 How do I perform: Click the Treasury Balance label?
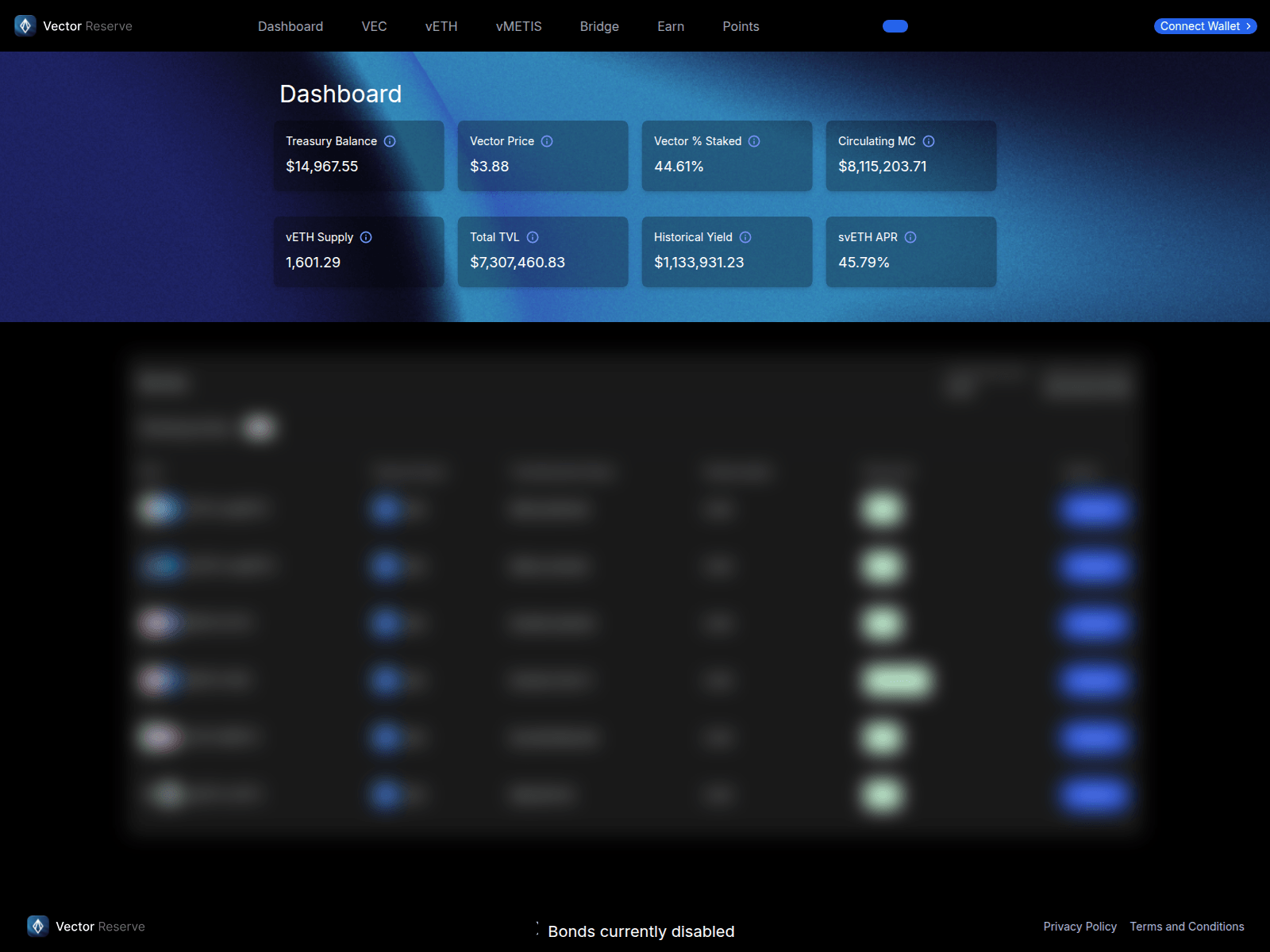(x=332, y=141)
